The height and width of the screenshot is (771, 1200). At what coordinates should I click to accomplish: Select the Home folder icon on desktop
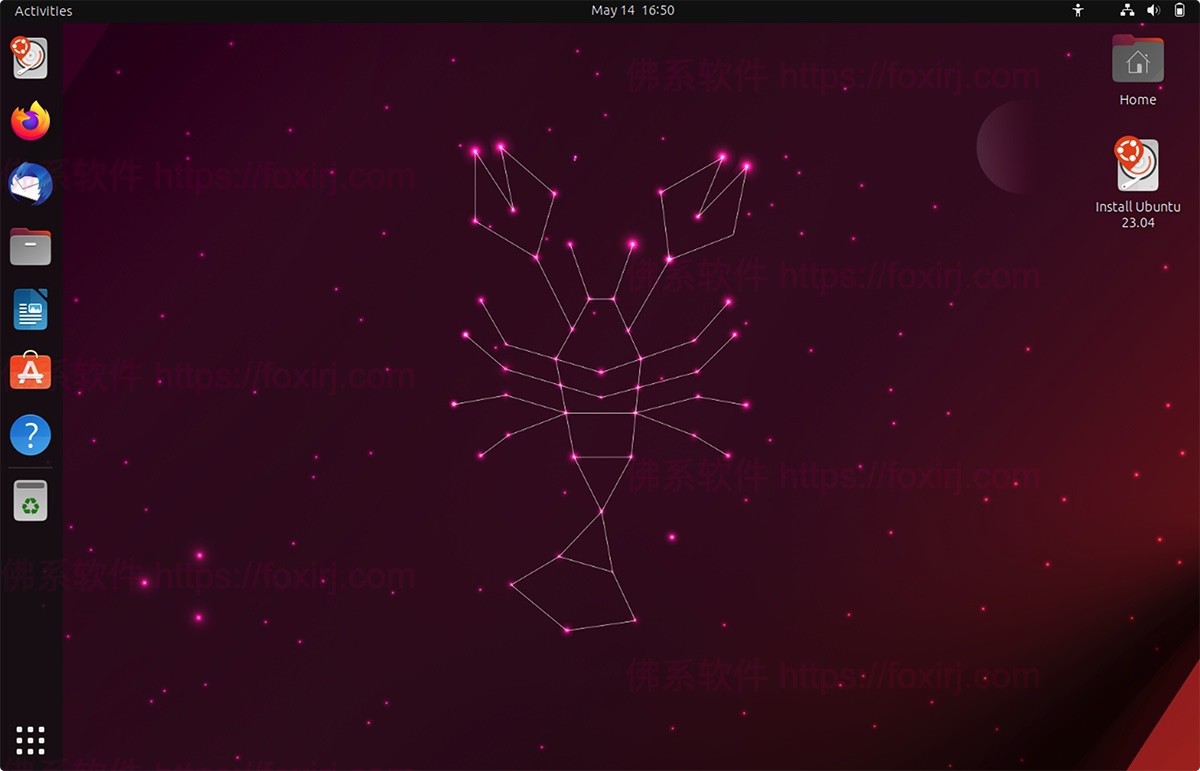click(1137, 60)
